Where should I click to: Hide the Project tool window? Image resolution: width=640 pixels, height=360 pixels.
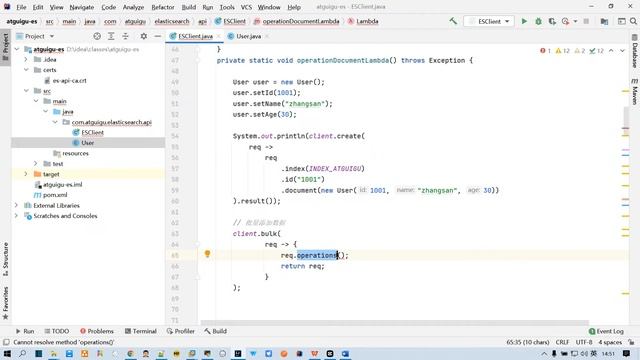[158, 36]
